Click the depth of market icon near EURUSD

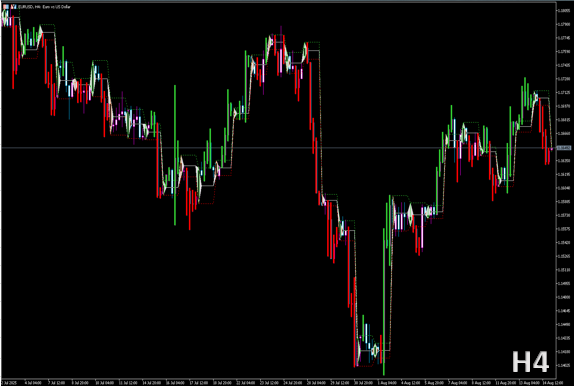pos(13,7)
